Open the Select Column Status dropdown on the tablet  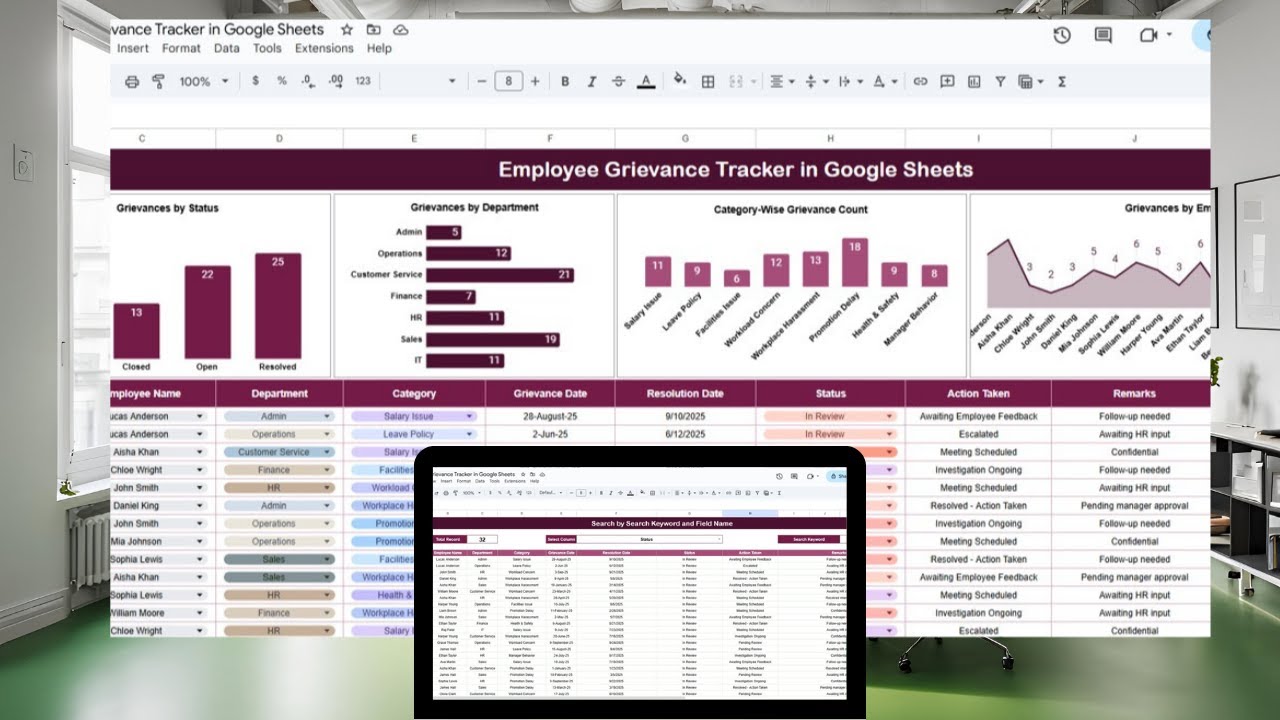pos(650,539)
